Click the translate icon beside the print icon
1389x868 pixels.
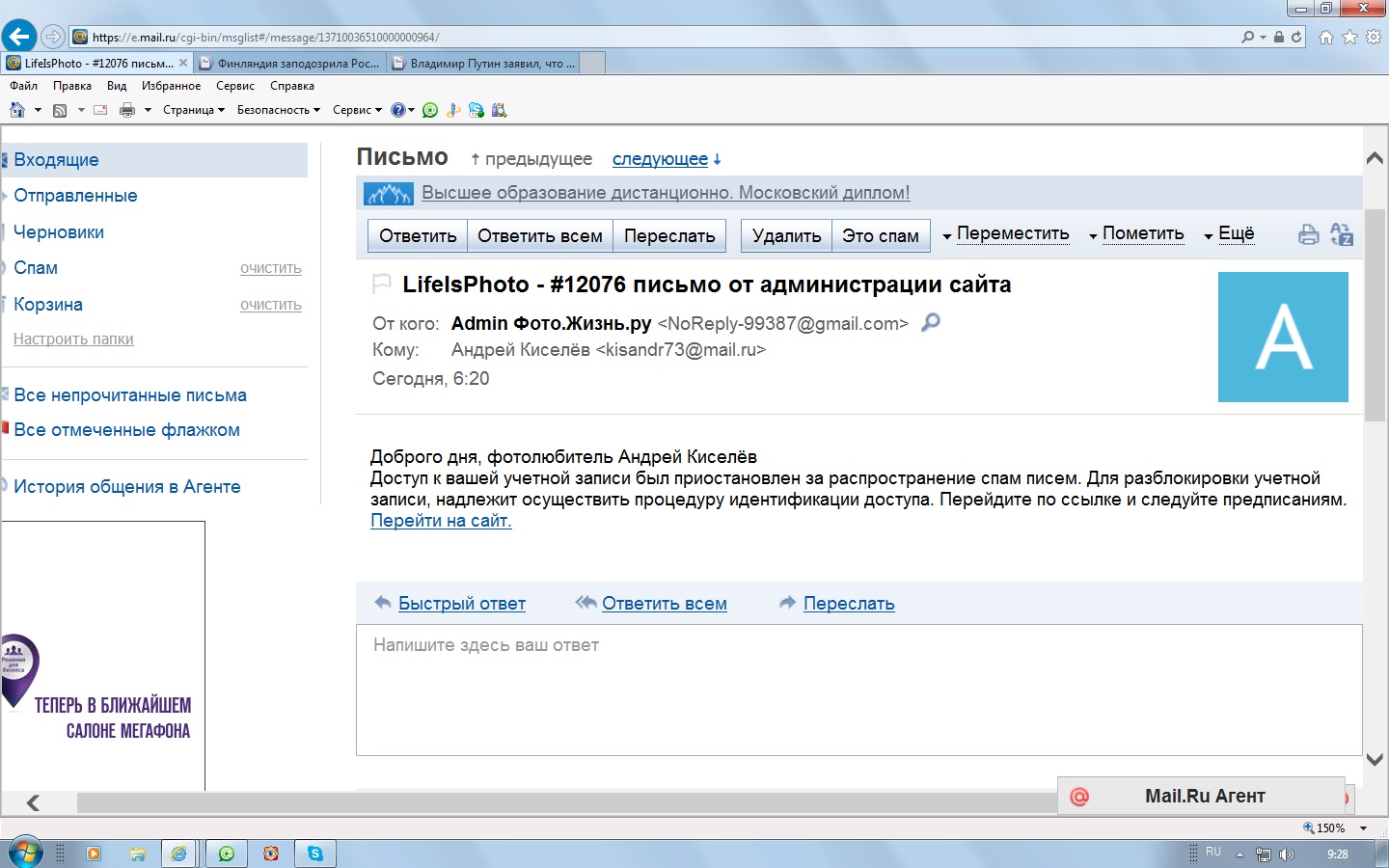point(1341,234)
